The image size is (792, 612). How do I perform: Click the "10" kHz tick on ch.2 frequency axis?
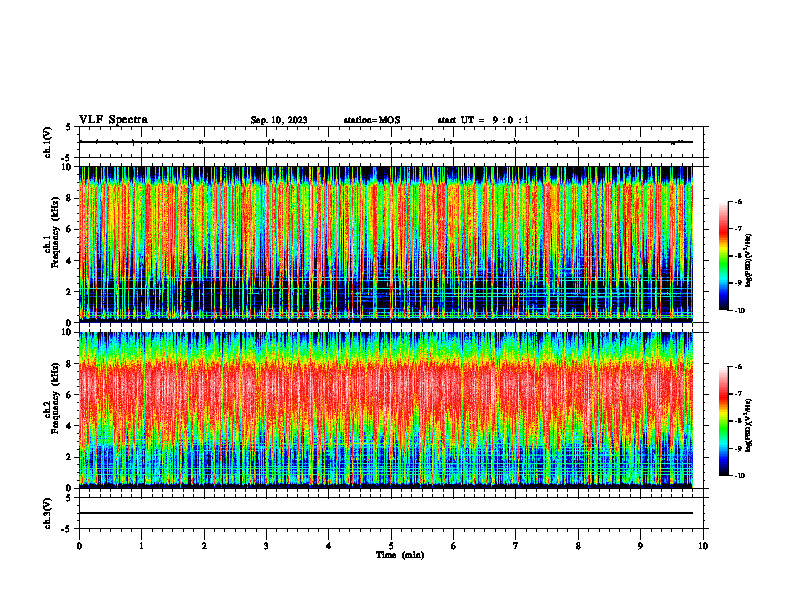(x=69, y=332)
